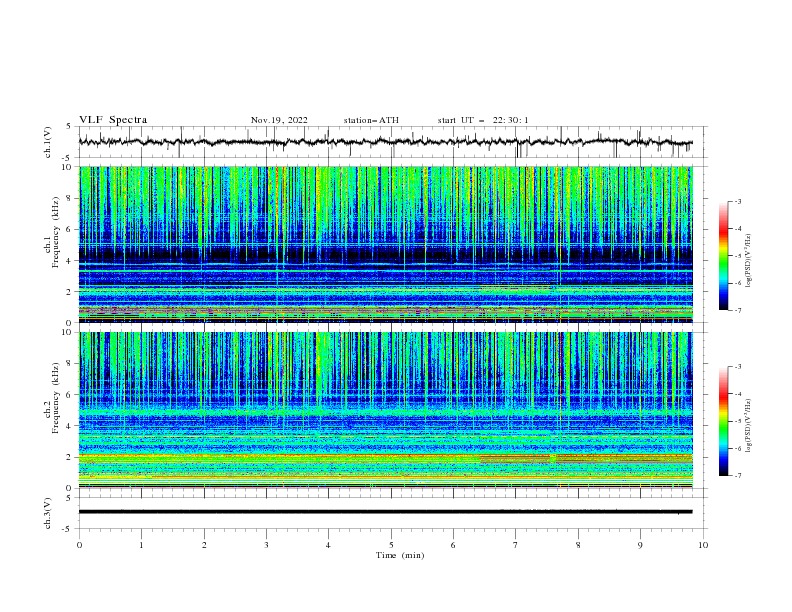Click the lower PSD color scale bar
This screenshot has width=792, height=612.
point(723,421)
